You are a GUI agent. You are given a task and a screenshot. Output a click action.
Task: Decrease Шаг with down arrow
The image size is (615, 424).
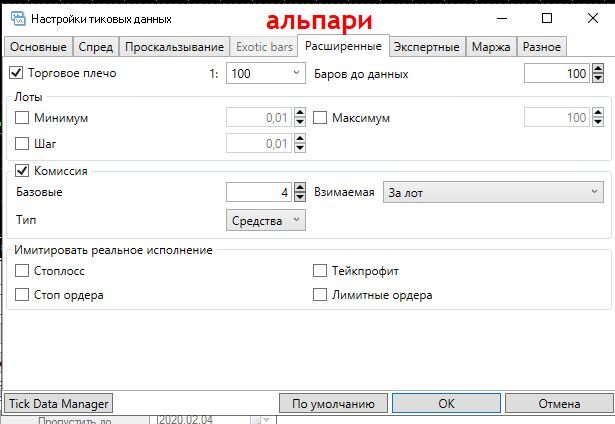click(x=300, y=148)
